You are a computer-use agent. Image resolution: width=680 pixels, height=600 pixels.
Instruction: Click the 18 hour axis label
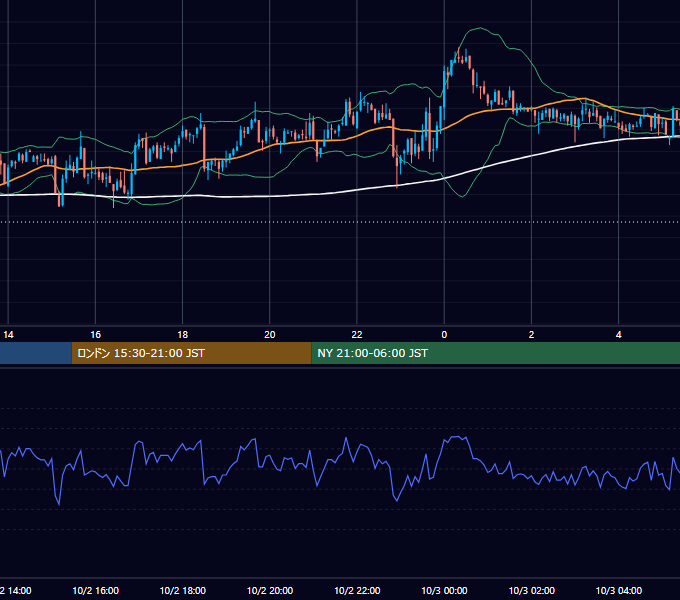pos(183,335)
